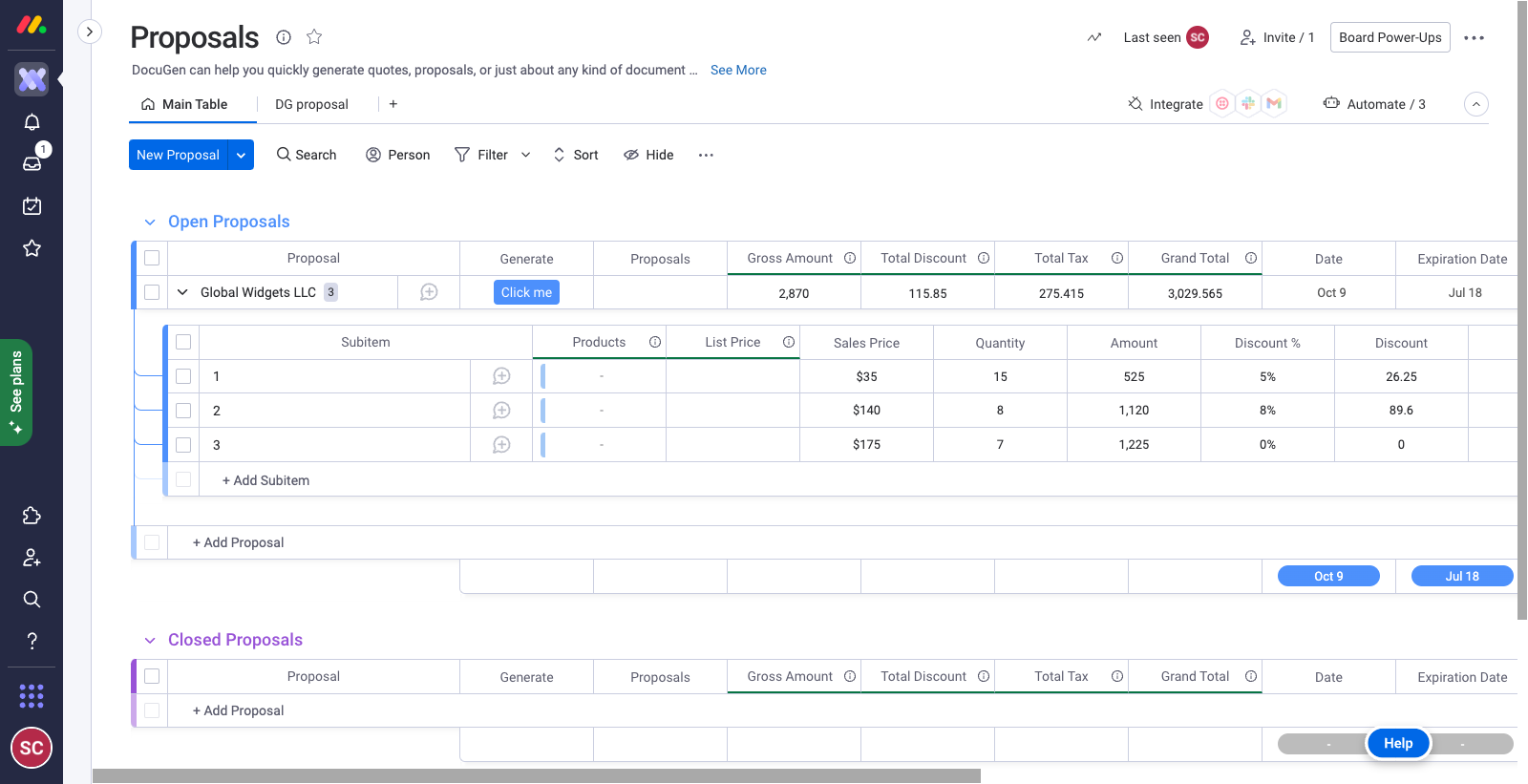Open conversation for subitem 1
Image resolution: width=1528 pixels, height=784 pixels.
click(x=501, y=376)
